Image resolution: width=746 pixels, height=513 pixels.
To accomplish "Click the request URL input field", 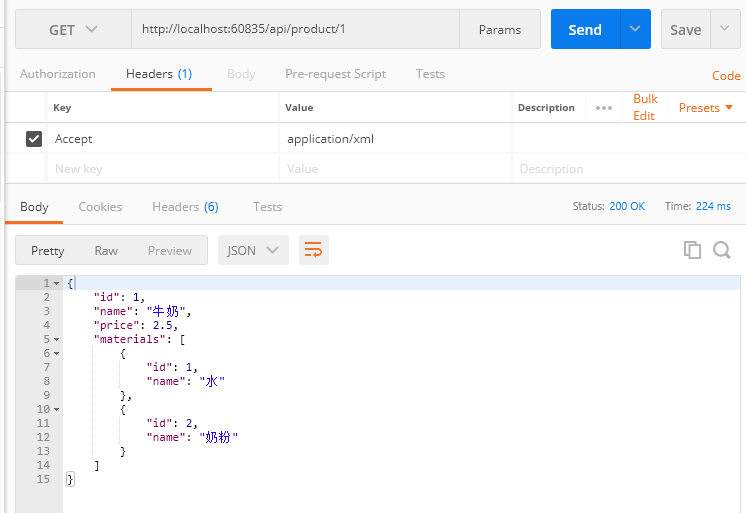I will pos(295,30).
